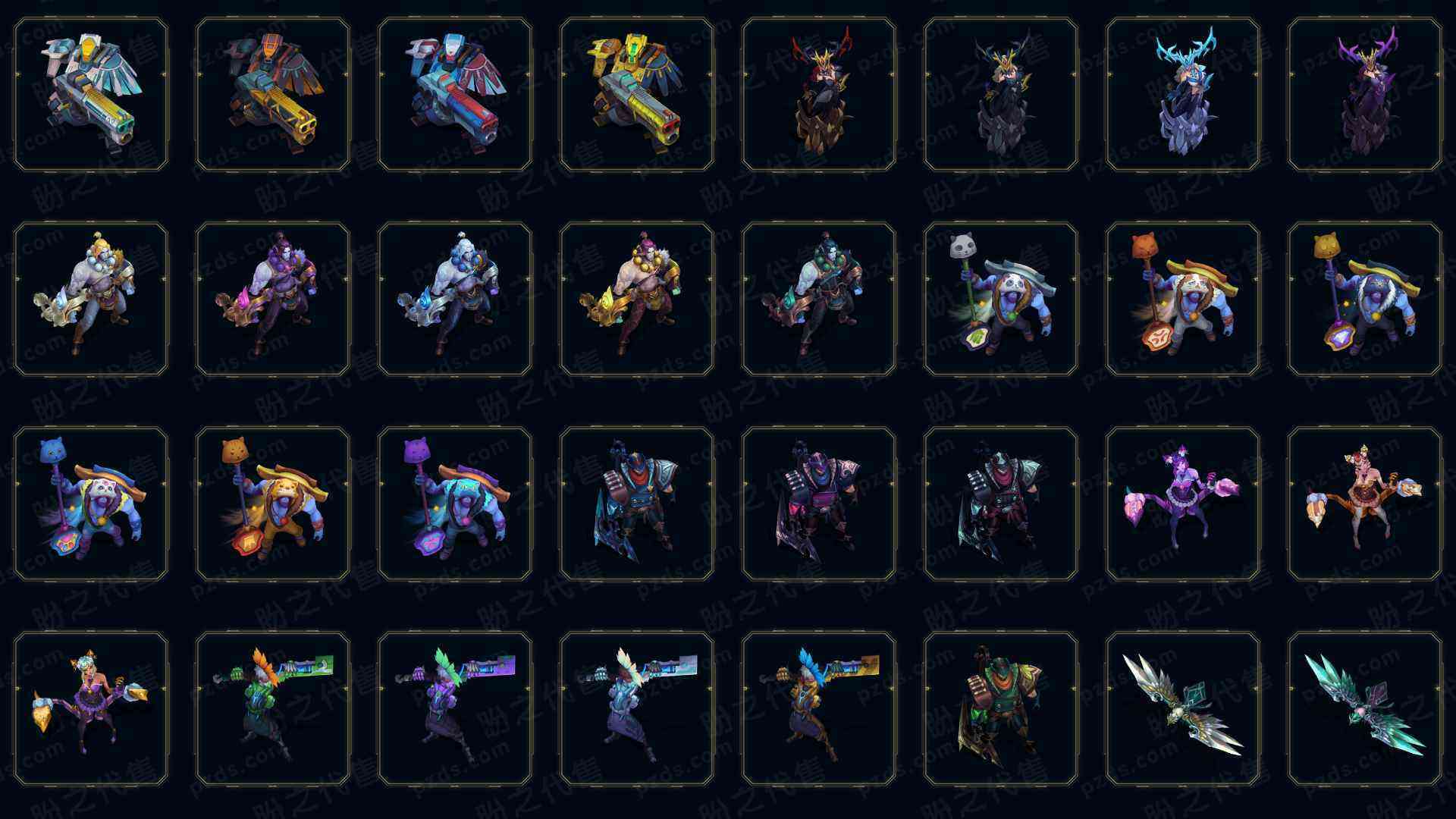1456x819 pixels.
Task: Choose the giant with purple cat staff
Action: 455,504
